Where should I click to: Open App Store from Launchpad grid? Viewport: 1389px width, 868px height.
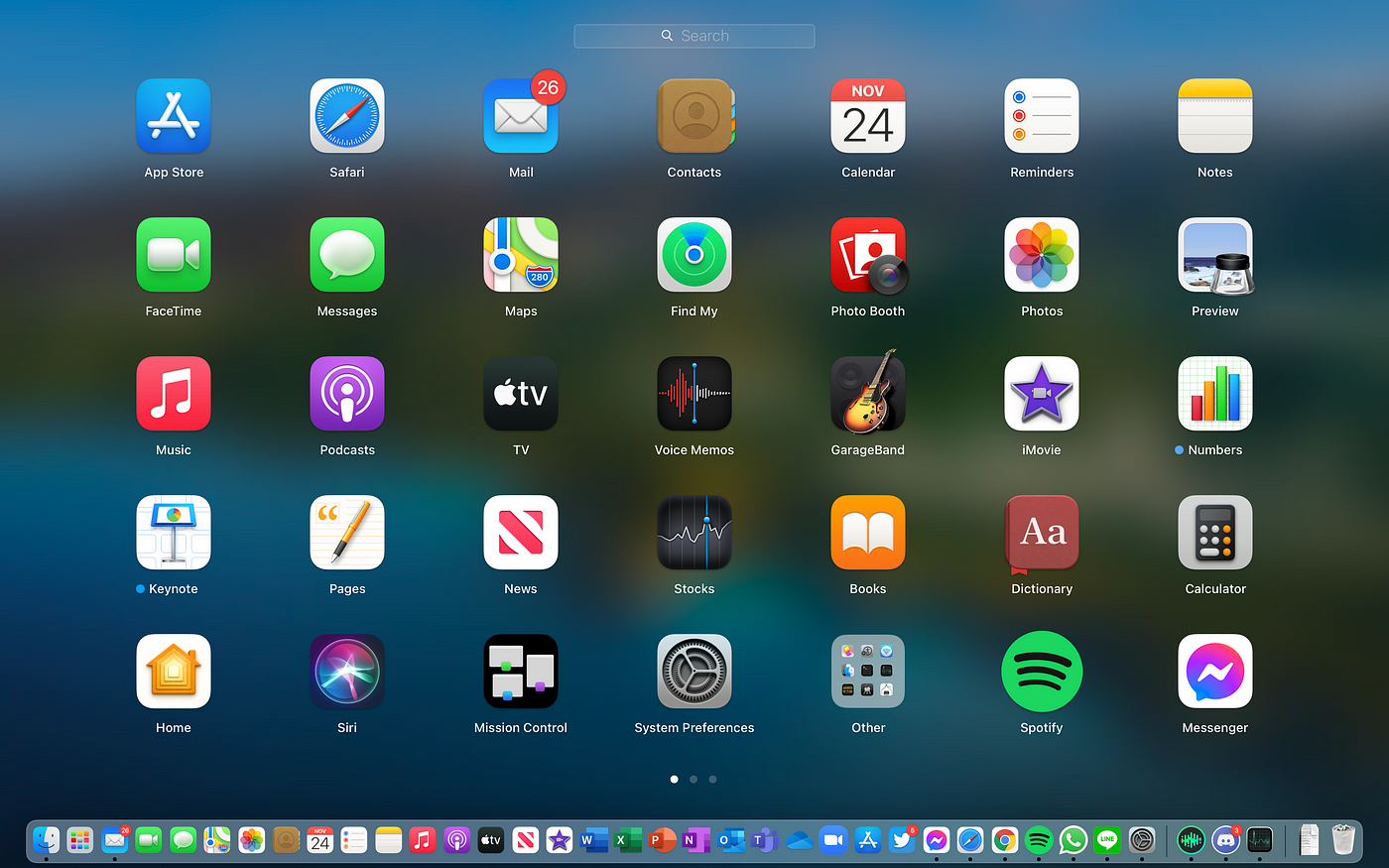point(174,116)
